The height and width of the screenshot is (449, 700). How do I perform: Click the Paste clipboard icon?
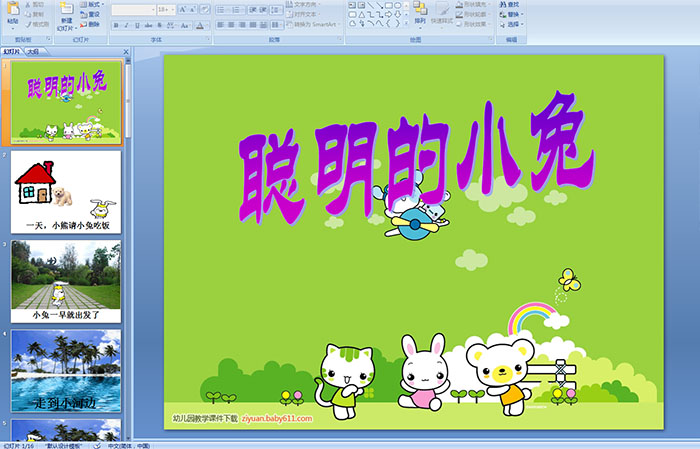click(x=13, y=8)
